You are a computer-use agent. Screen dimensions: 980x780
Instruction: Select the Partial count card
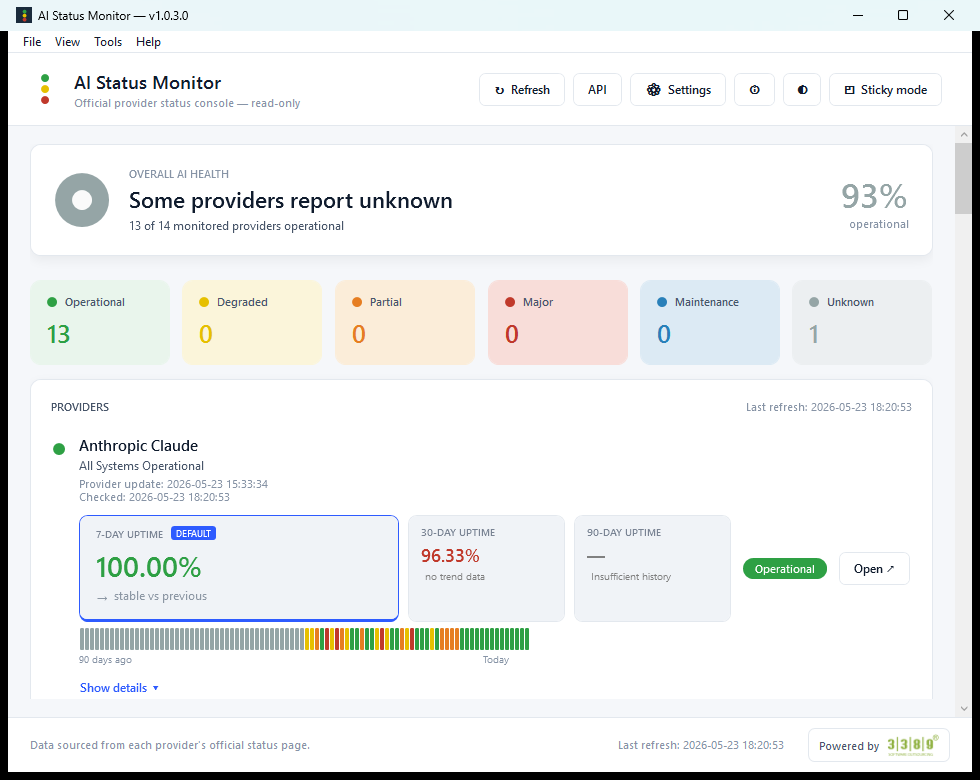click(x=405, y=322)
